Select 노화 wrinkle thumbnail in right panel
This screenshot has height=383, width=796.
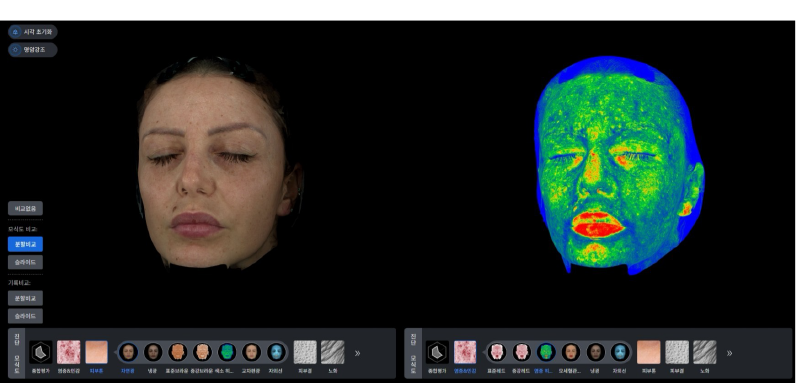[x=705, y=352]
